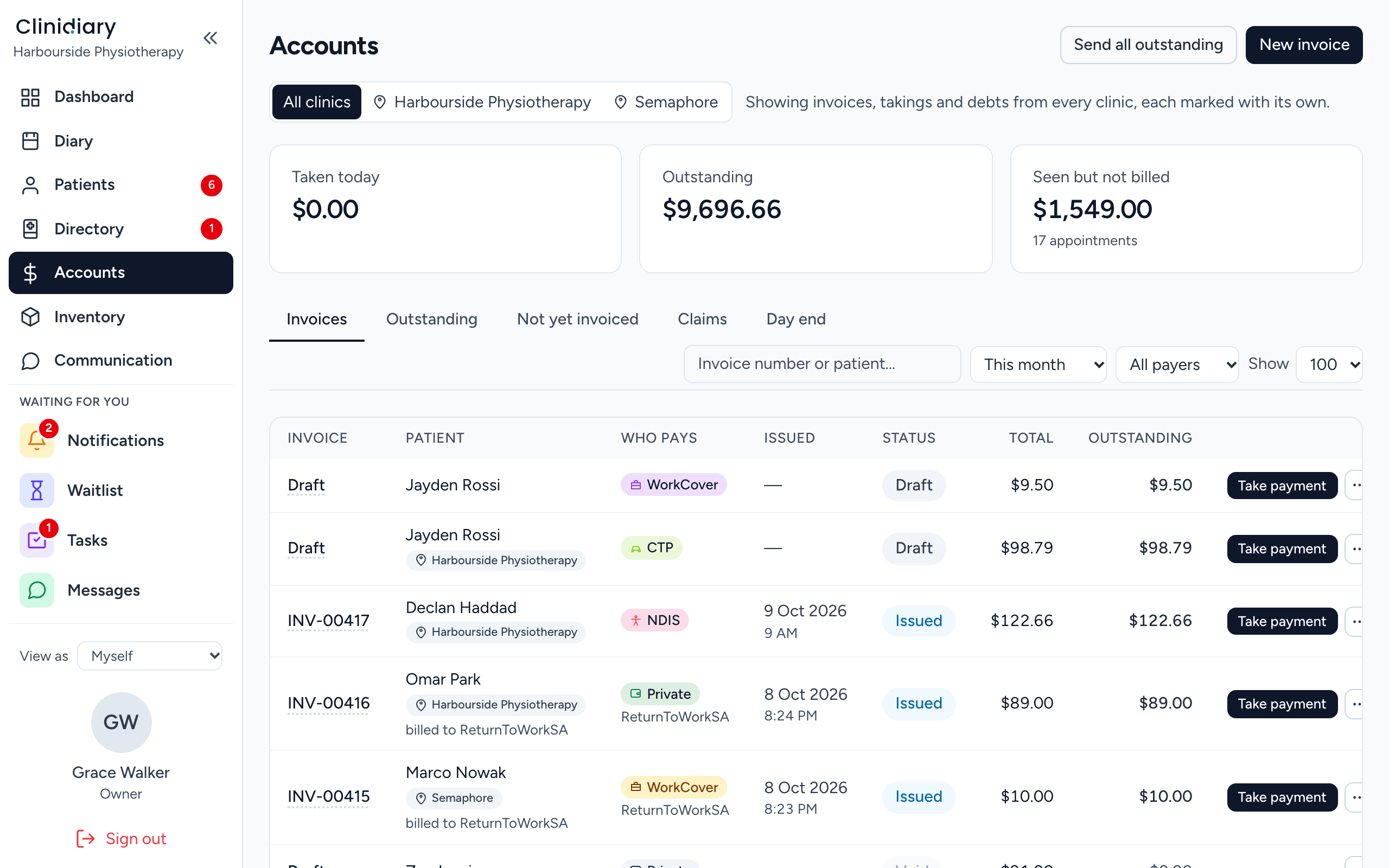Click the Communication speech bubble icon
The image size is (1389, 868).
(x=30, y=361)
